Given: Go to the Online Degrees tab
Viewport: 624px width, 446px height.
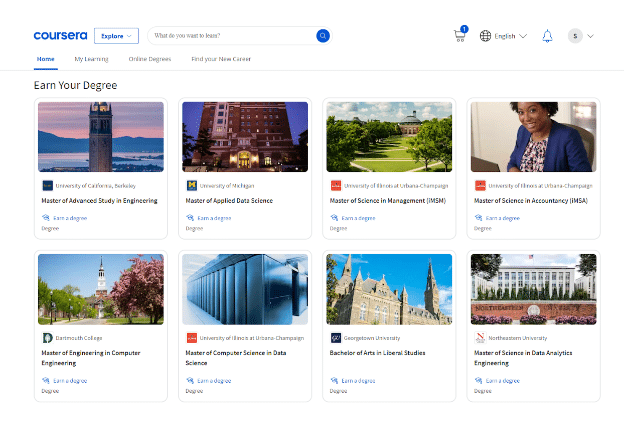Looking at the screenshot, I should click(x=150, y=59).
